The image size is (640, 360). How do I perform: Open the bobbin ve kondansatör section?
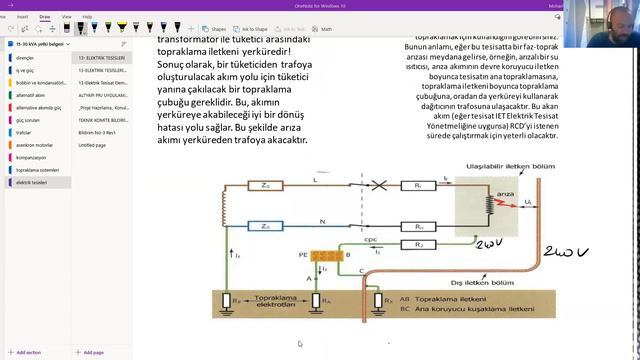[39, 83]
